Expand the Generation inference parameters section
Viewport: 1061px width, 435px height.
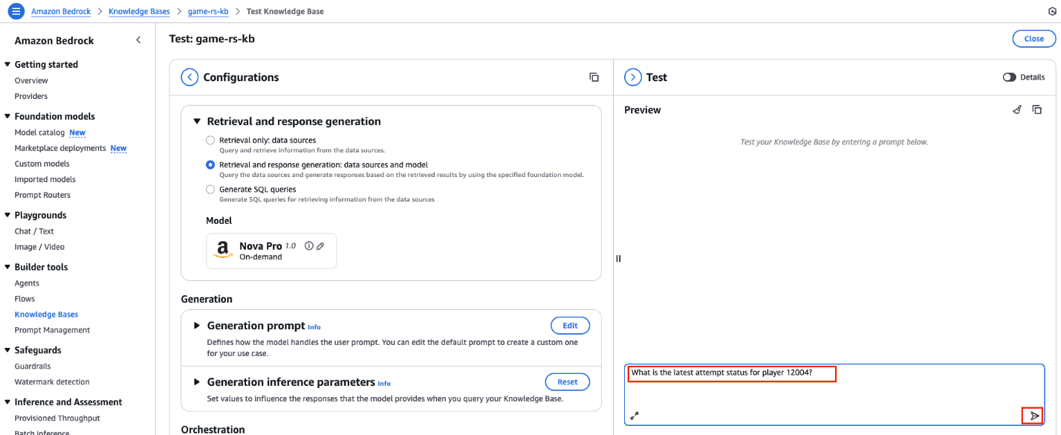coord(197,382)
